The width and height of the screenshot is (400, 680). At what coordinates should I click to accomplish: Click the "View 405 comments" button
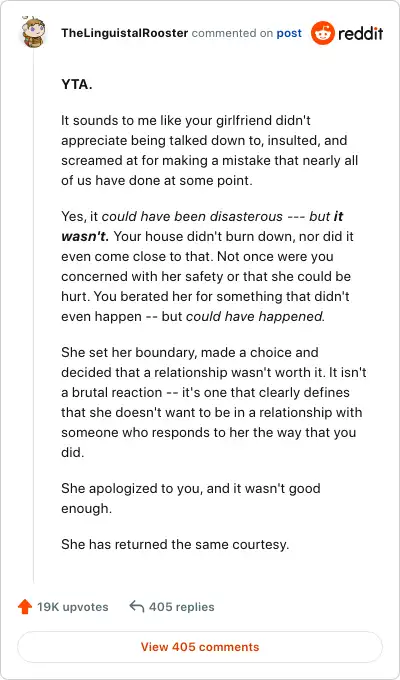coord(200,647)
